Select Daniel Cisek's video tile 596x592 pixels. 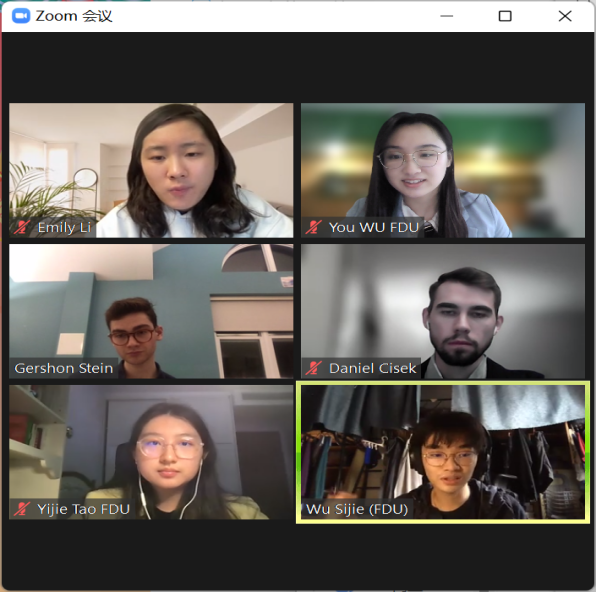pos(443,311)
